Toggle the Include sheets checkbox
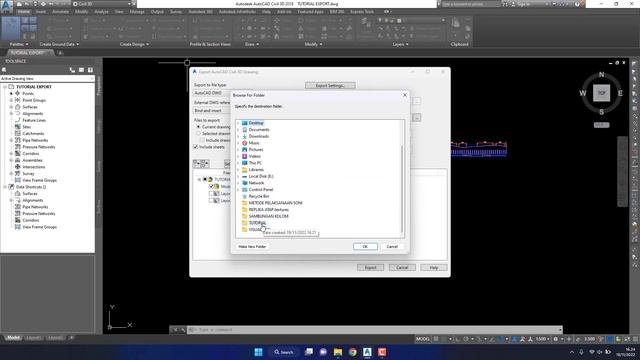The image size is (640, 360). (196, 147)
